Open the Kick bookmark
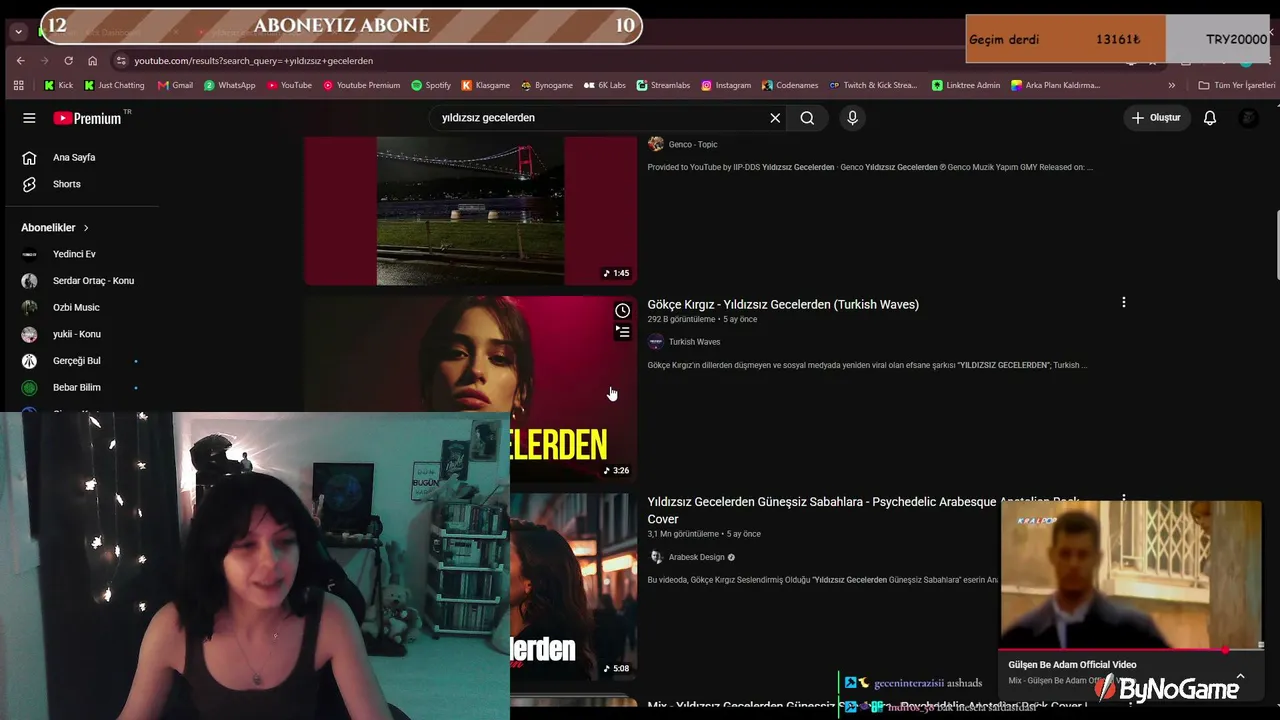 [x=58, y=85]
